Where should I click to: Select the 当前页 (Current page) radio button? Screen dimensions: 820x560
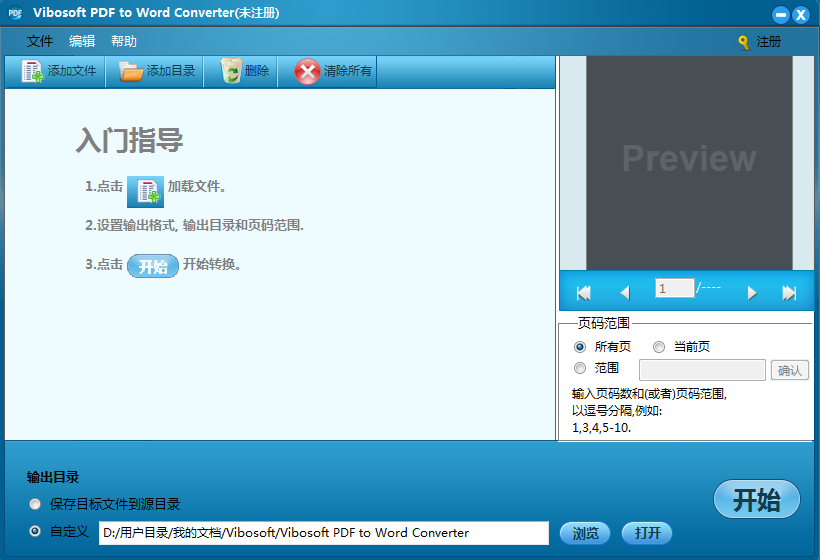(x=659, y=347)
